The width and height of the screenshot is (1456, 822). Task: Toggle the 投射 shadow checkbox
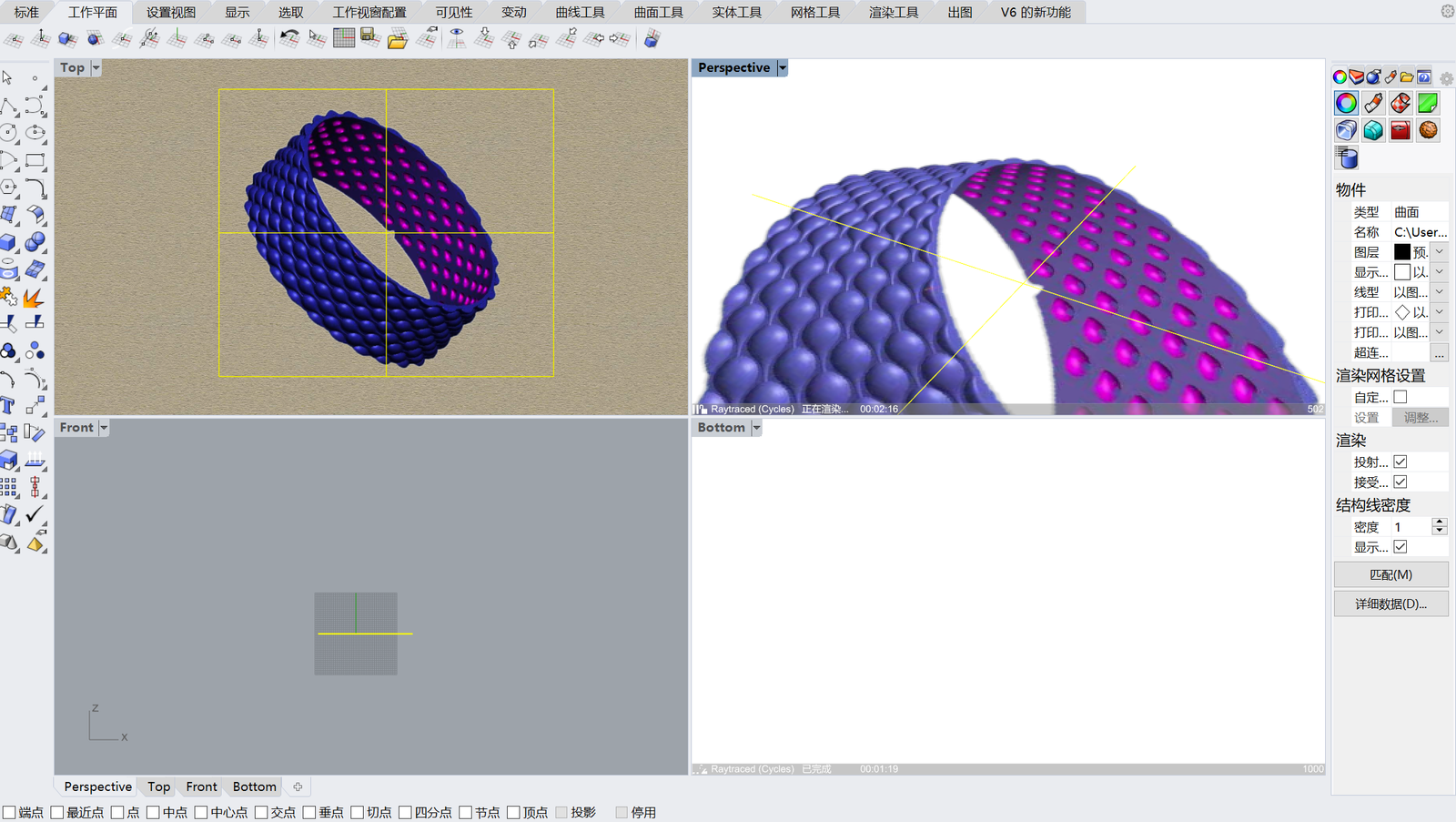[x=1400, y=462]
